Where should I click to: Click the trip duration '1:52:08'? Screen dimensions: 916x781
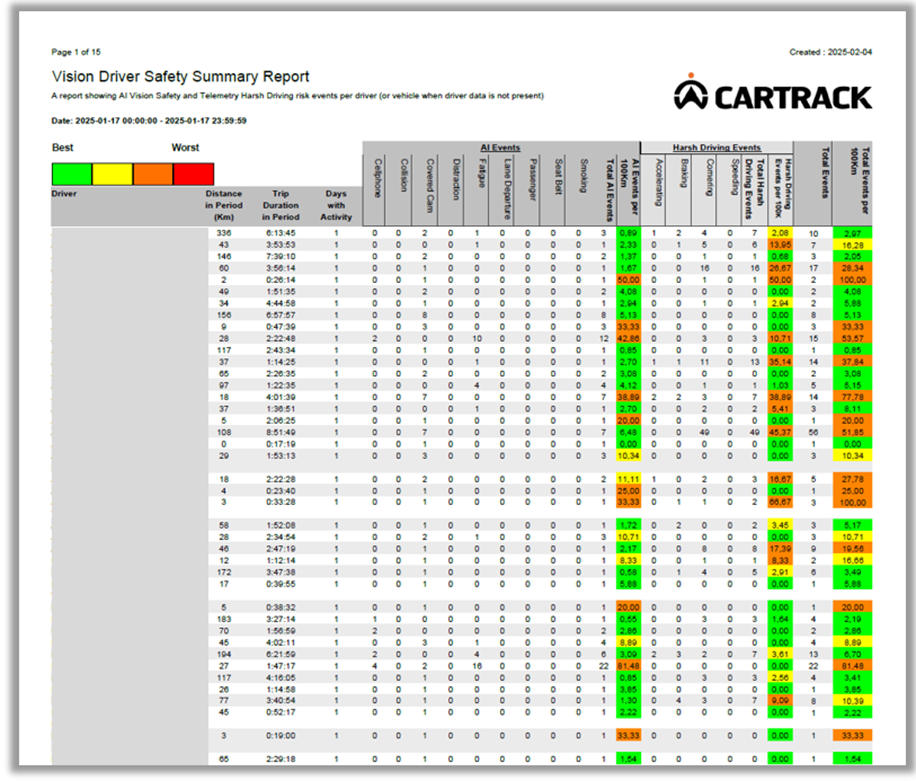click(x=280, y=525)
